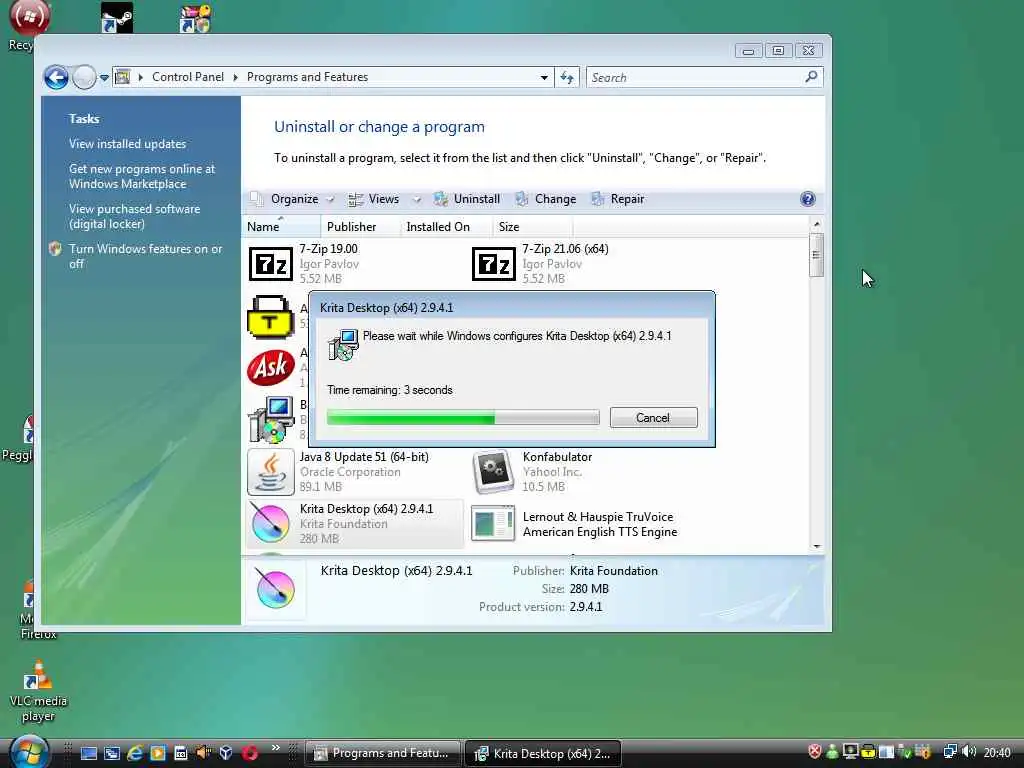This screenshot has width=1024, height=768.
Task: Open the VLC media player desktop shortcut
Action: point(38,692)
